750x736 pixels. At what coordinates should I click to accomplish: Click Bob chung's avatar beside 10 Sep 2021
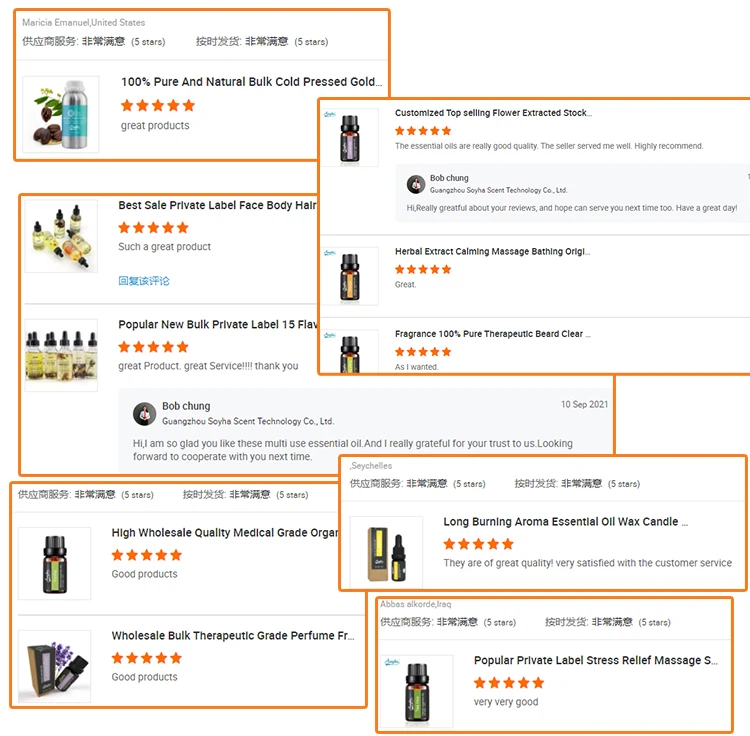144,414
